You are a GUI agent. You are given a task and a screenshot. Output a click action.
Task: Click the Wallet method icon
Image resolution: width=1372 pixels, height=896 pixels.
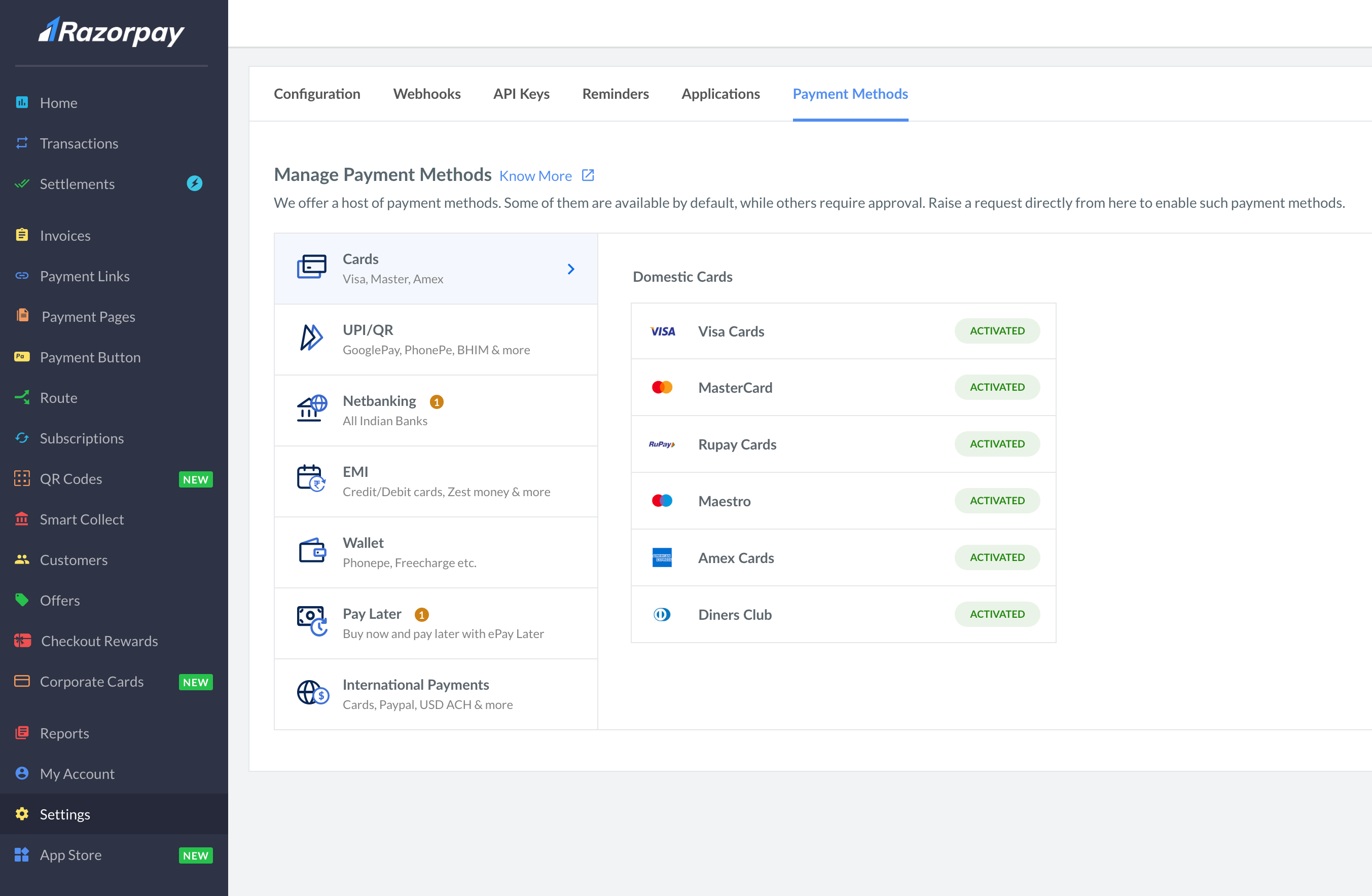312,551
